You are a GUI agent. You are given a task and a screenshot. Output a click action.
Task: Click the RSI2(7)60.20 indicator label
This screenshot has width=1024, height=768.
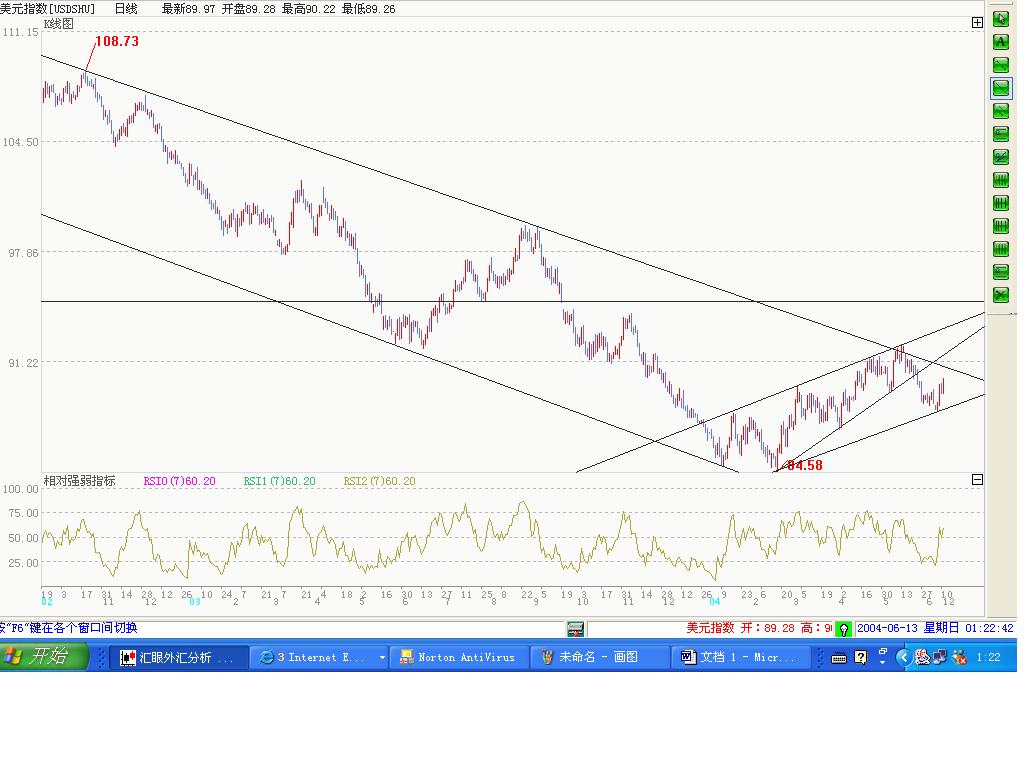pos(379,481)
